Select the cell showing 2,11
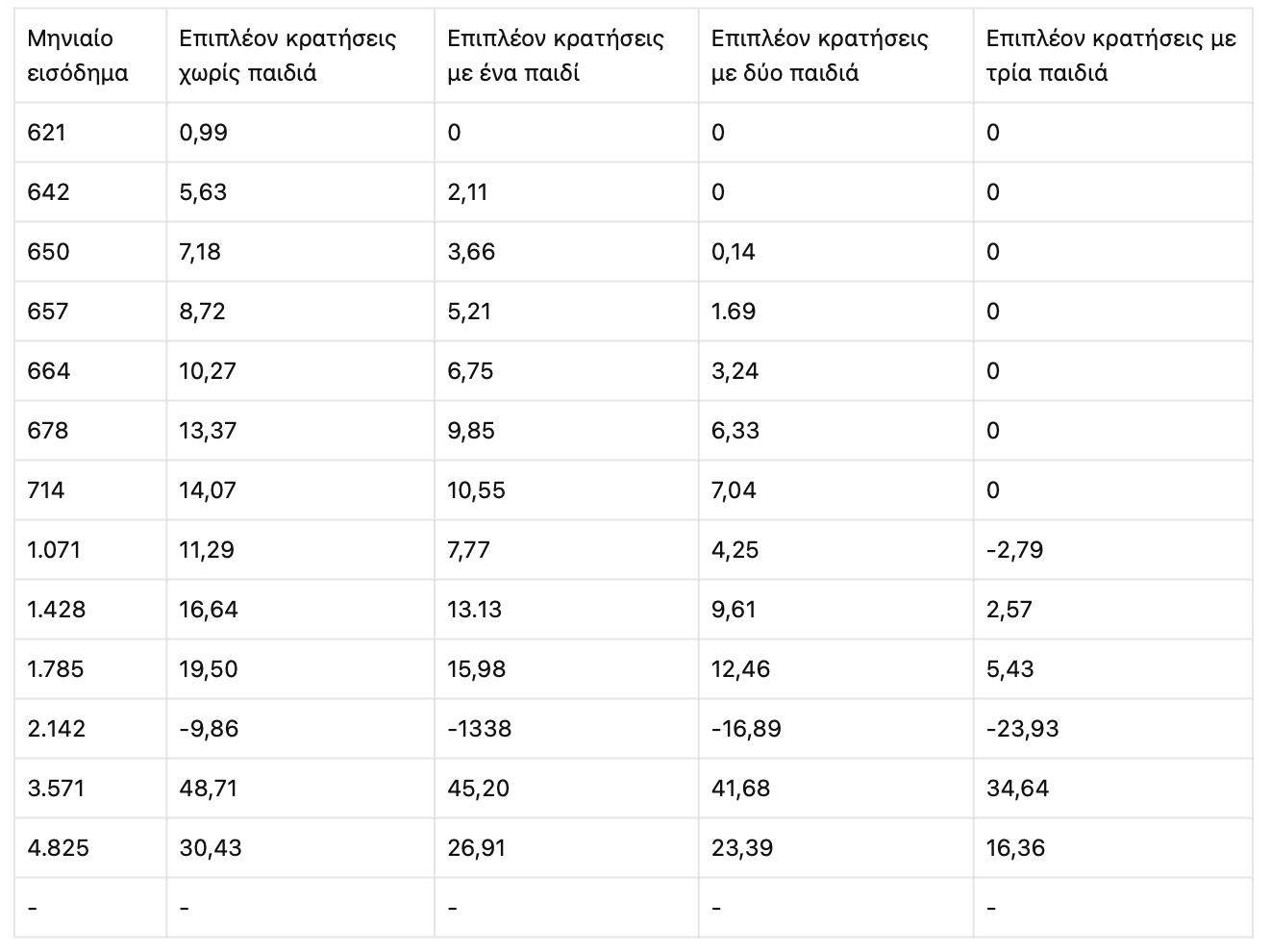The image size is (1271, 952). [566, 192]
